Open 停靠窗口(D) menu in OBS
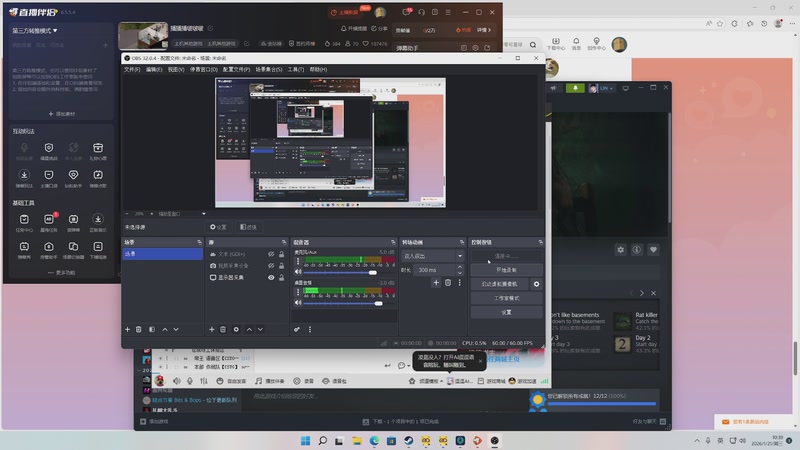Image resolution: width=800 pixels, height=450 pixels. 204,69
